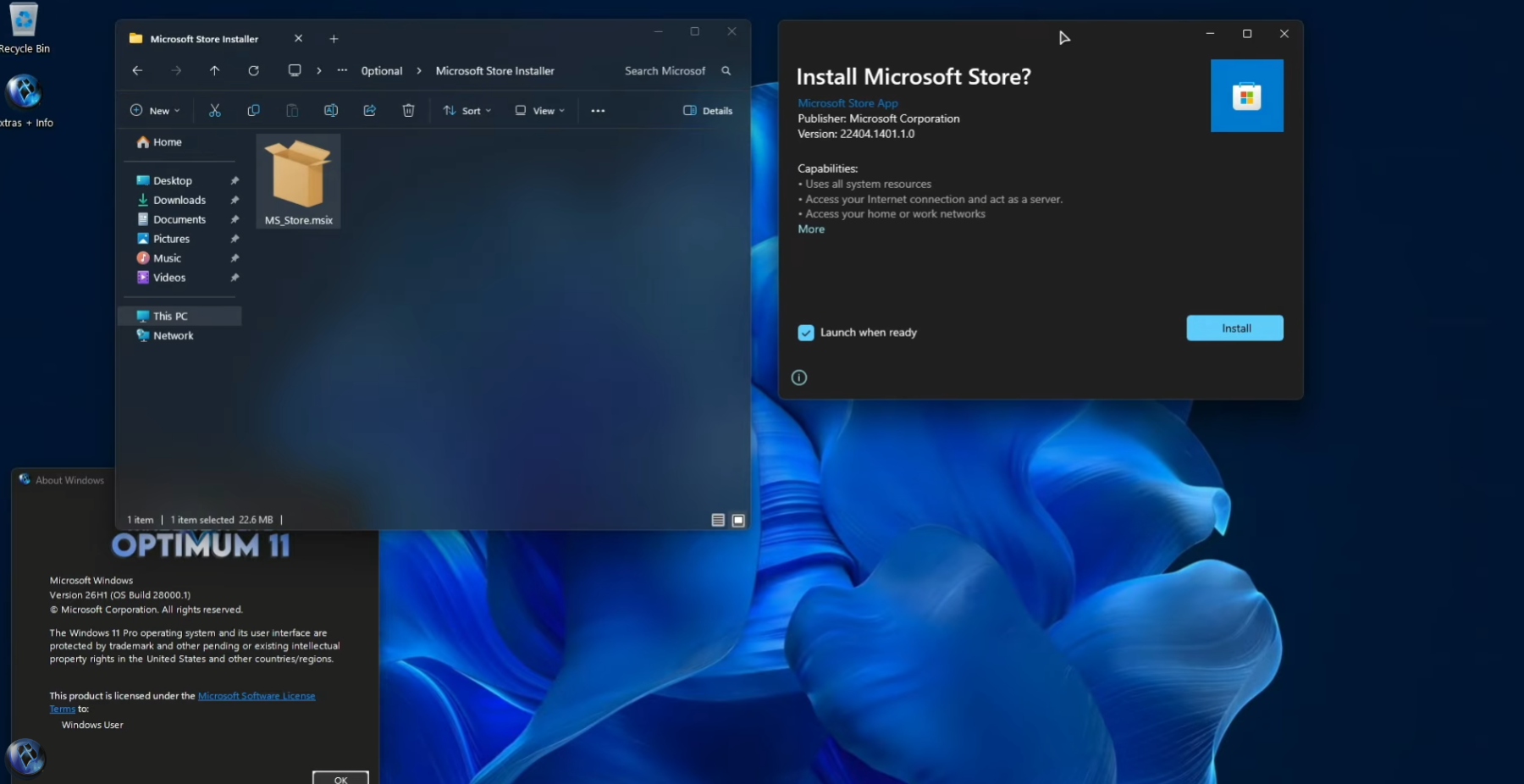Select the Microsoft Store Installer tab

(205, 39)
